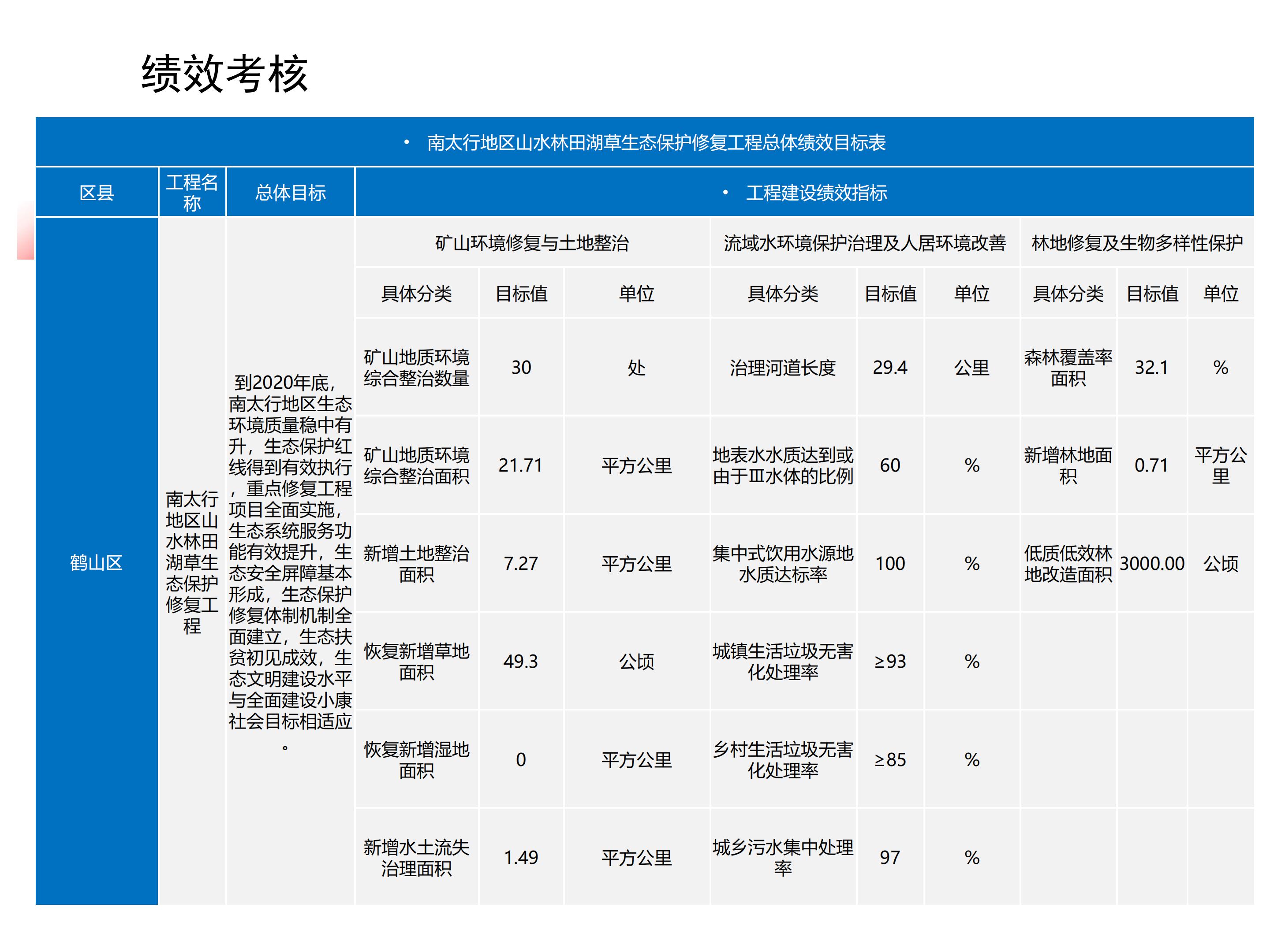Screen dimensions: 1270x952
Task: Click the 城乡污水集中处理率 cell
Action: pos(783,858)
